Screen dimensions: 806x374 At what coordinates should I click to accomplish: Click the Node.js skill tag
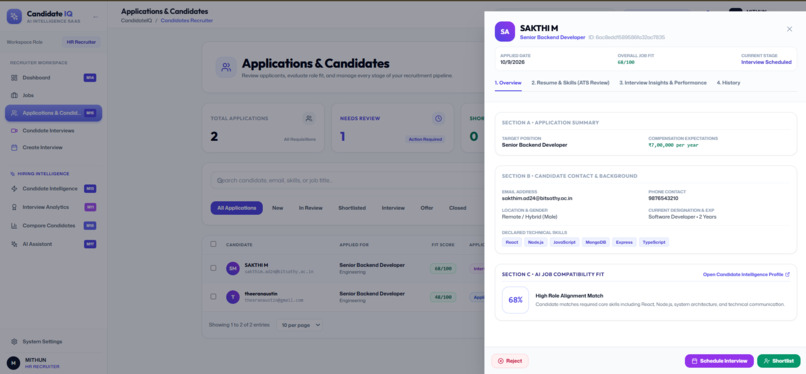536,242
